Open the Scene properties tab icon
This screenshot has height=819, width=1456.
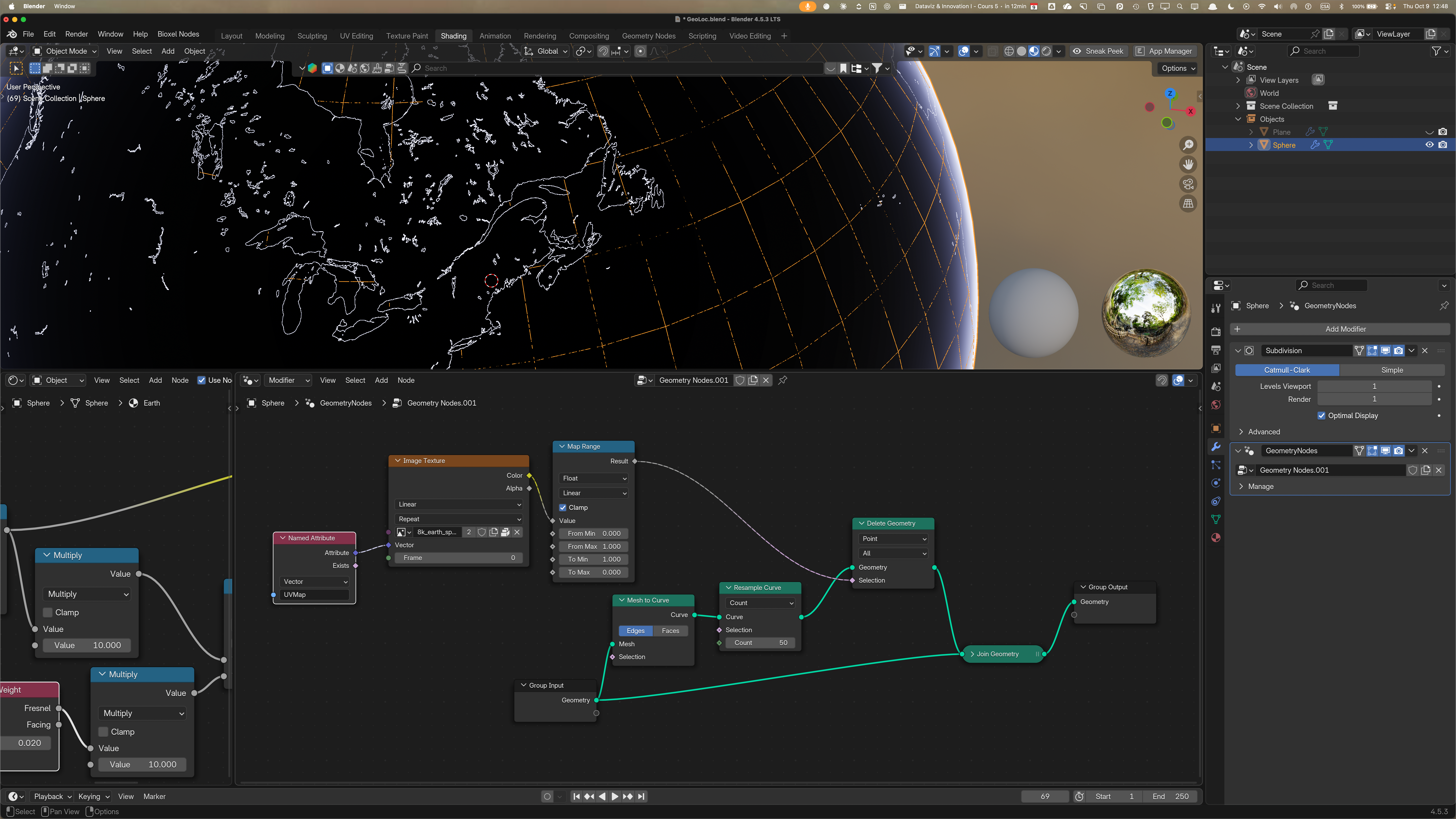[1216, 387]
